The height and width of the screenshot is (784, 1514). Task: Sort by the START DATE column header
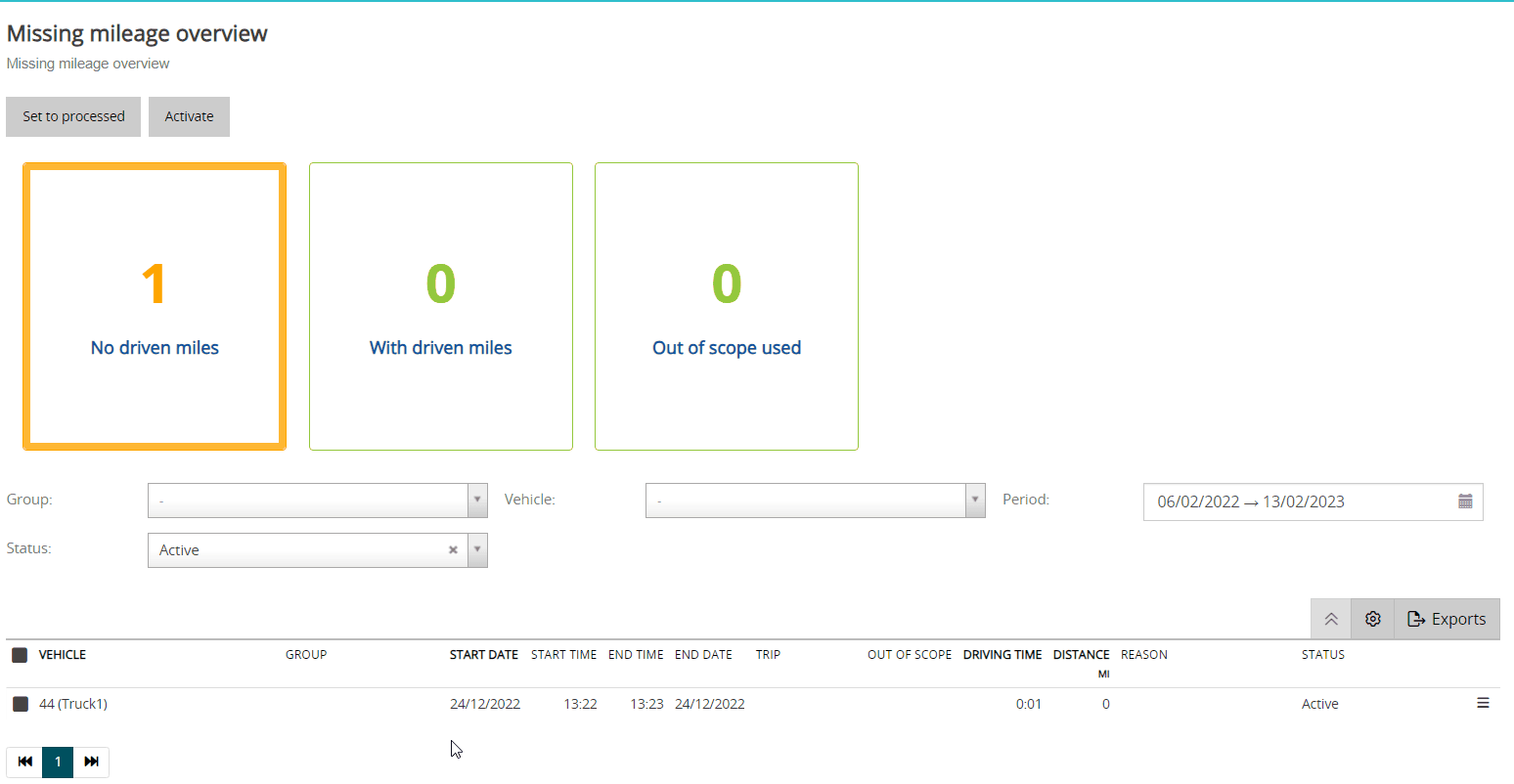coord(484,655)
